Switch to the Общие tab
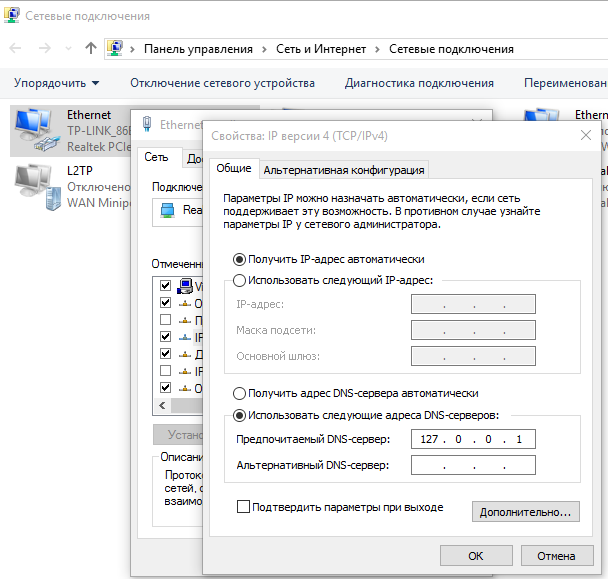This screenshot has width=608, height=579. [x=233, y=168]
